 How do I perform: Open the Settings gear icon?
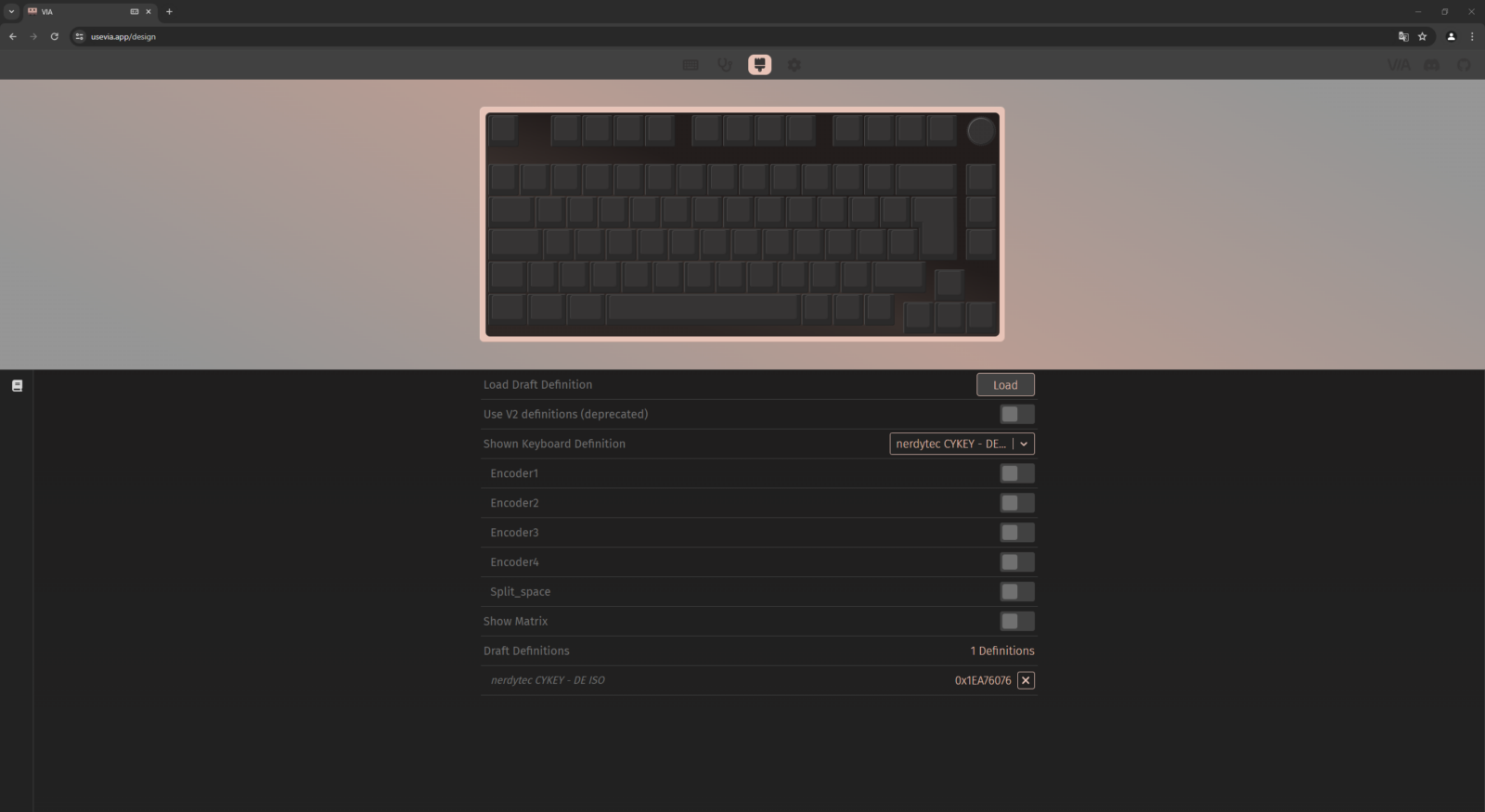pos(794,65)
